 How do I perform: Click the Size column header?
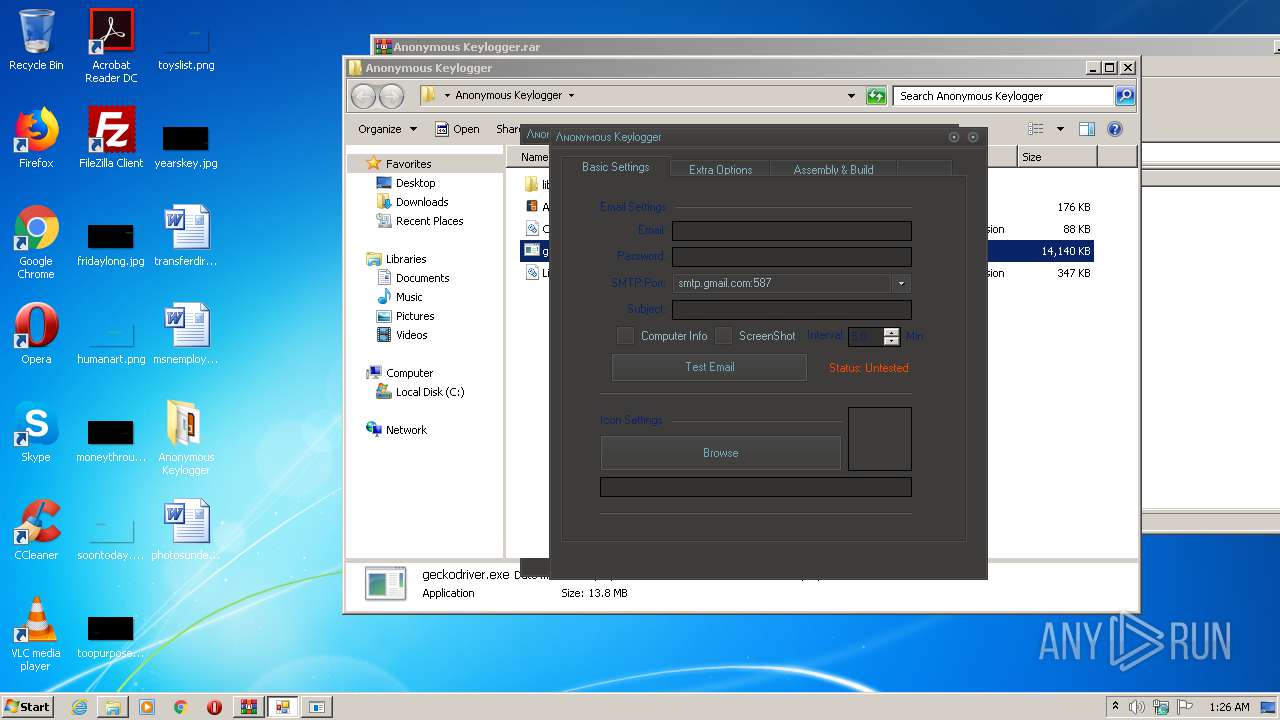pos(1057,157)
